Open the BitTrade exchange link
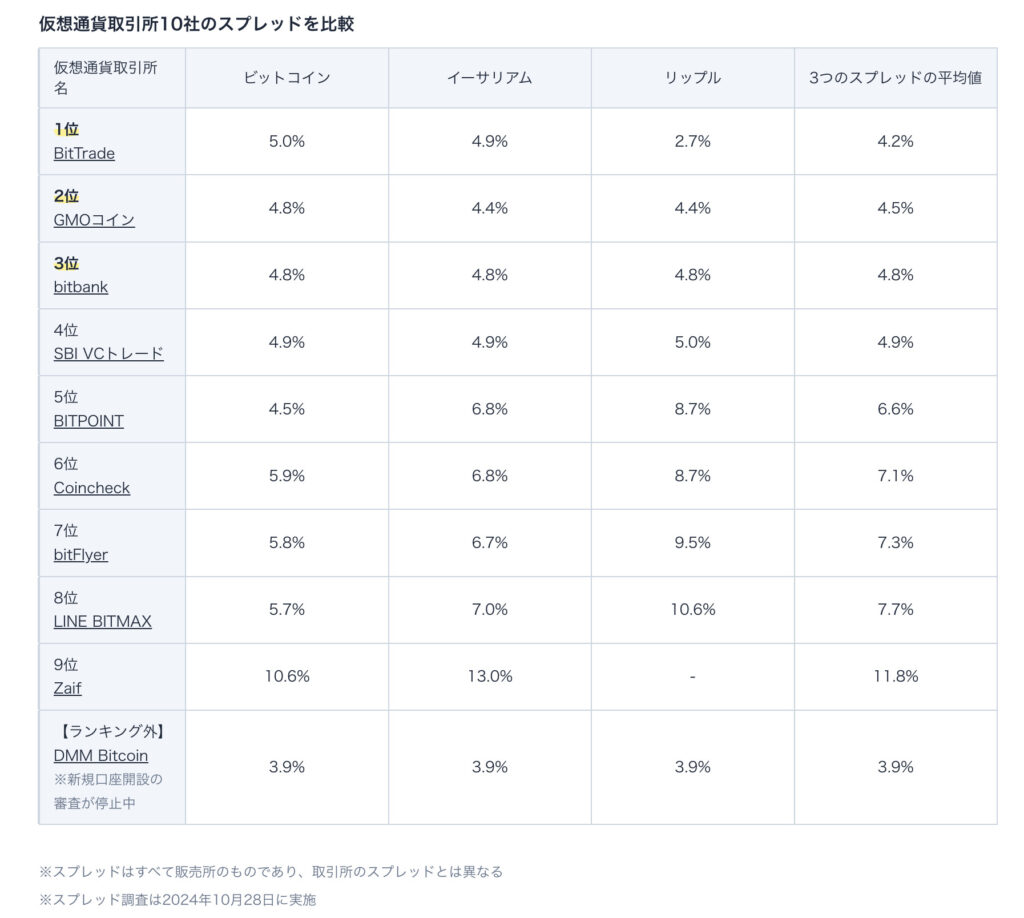 [x=84, y=154]
